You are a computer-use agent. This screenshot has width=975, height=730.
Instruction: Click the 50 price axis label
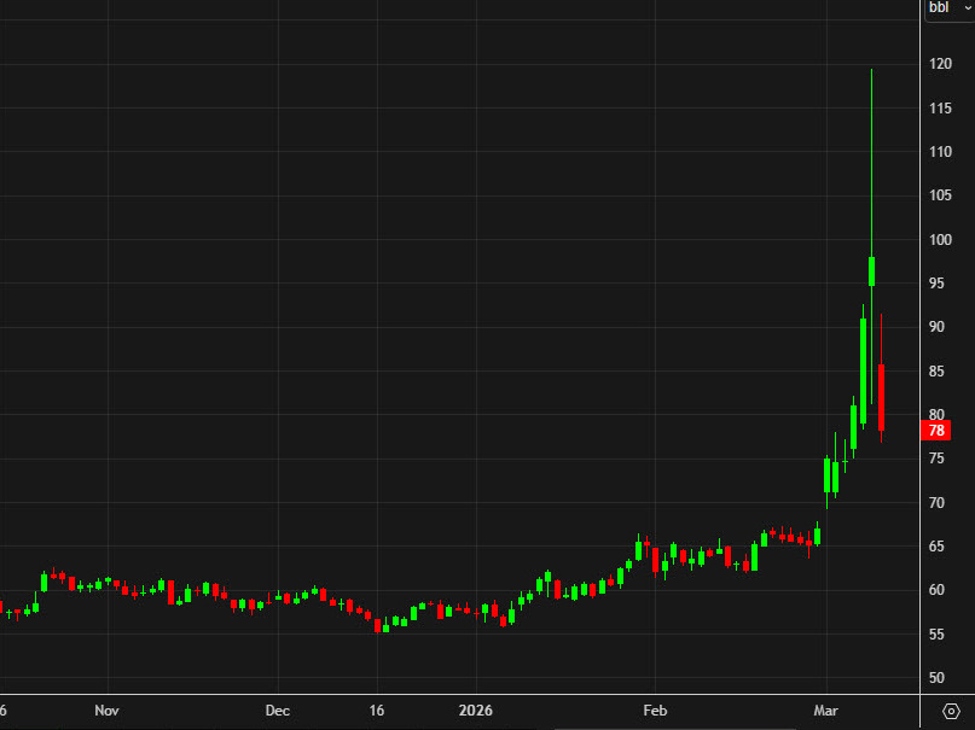tap(937, 678)
